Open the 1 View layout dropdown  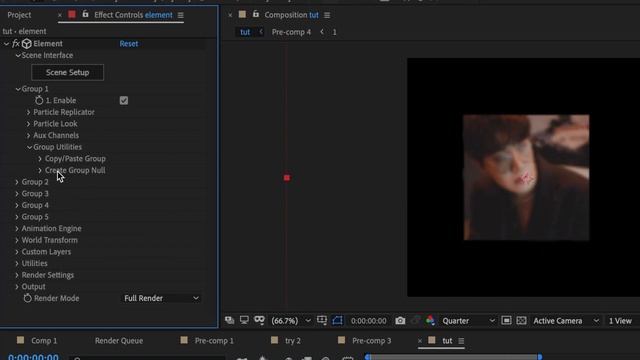click(620, 321)
